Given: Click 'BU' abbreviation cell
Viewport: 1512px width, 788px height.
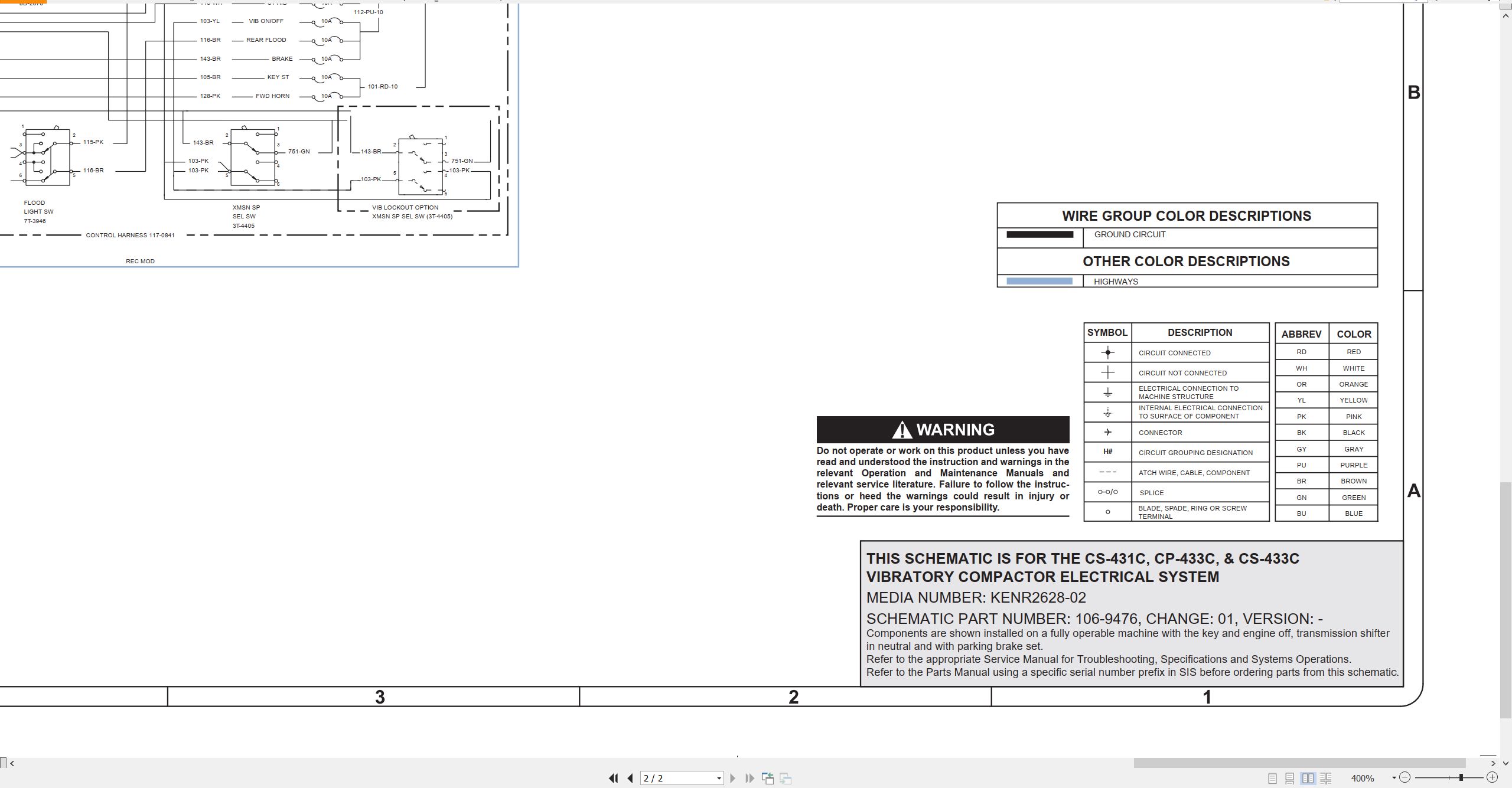Looking at the screenshot, I should 1301,514.
